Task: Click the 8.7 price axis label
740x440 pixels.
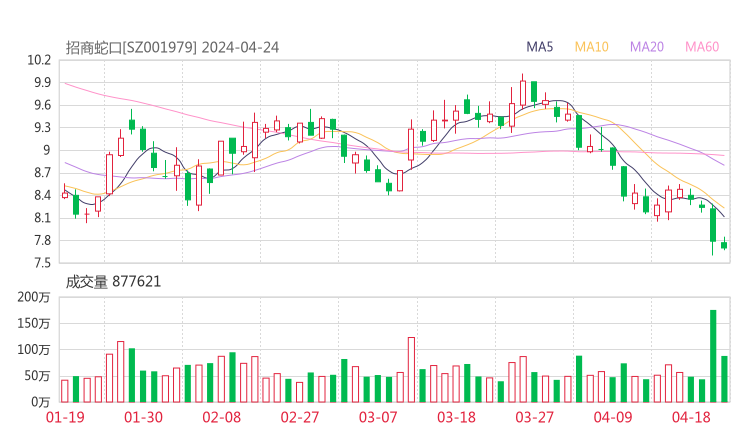Action: pyautogui.click(x=42, y=173)
